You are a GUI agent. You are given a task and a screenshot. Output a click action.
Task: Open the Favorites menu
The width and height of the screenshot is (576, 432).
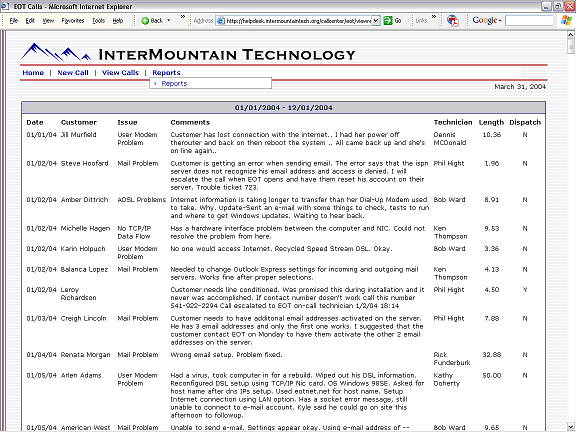(73, 21)
